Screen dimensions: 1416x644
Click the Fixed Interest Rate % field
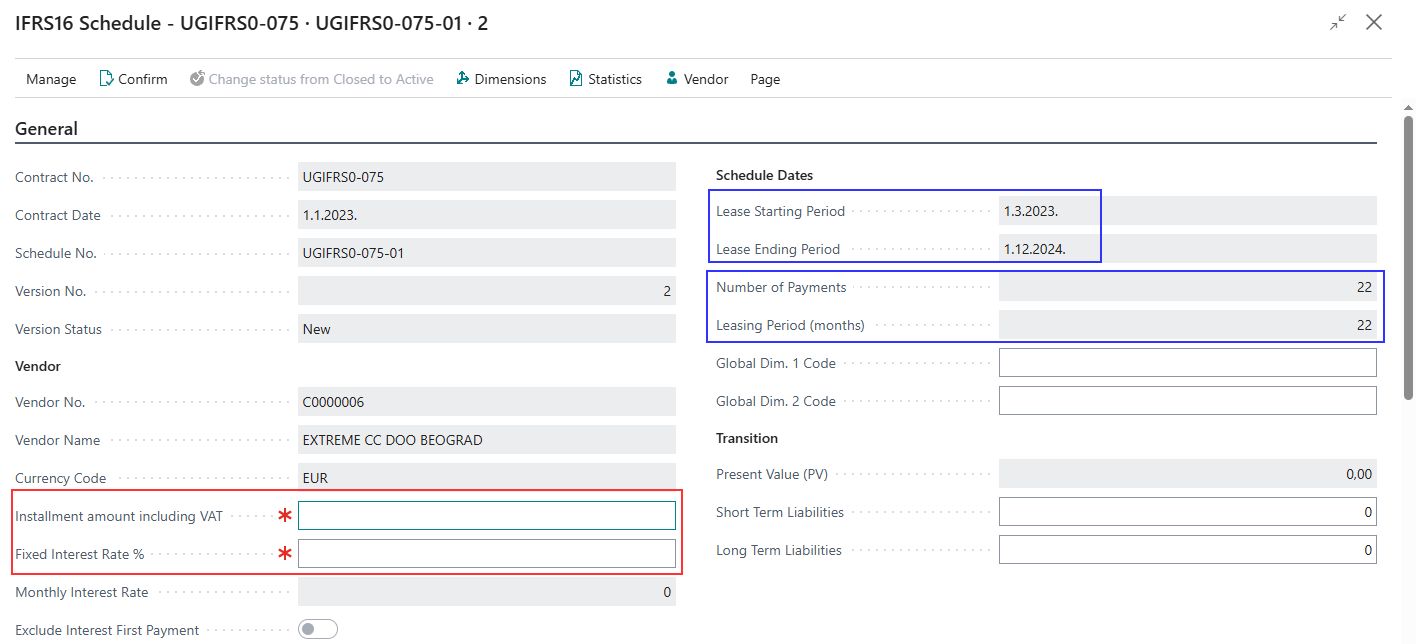[487, 554]
